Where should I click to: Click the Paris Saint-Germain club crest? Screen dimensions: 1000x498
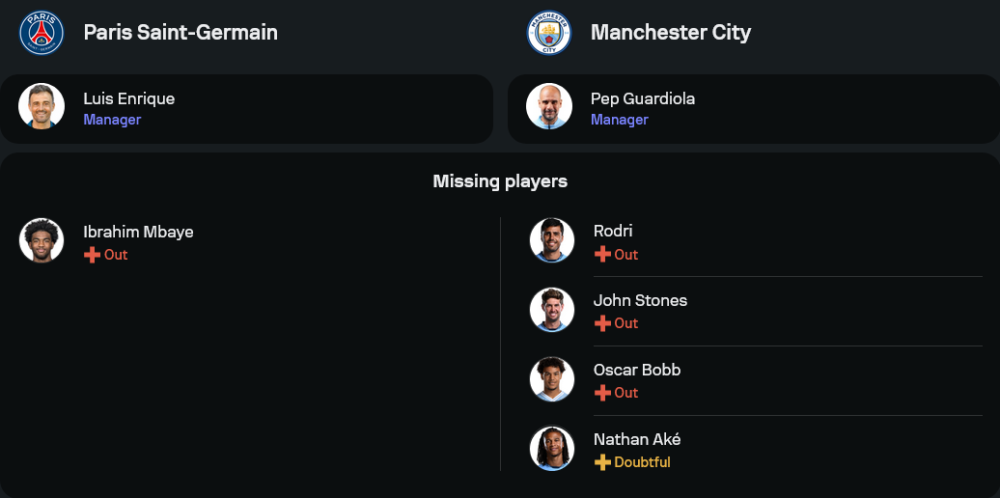[x=41, y=32]
